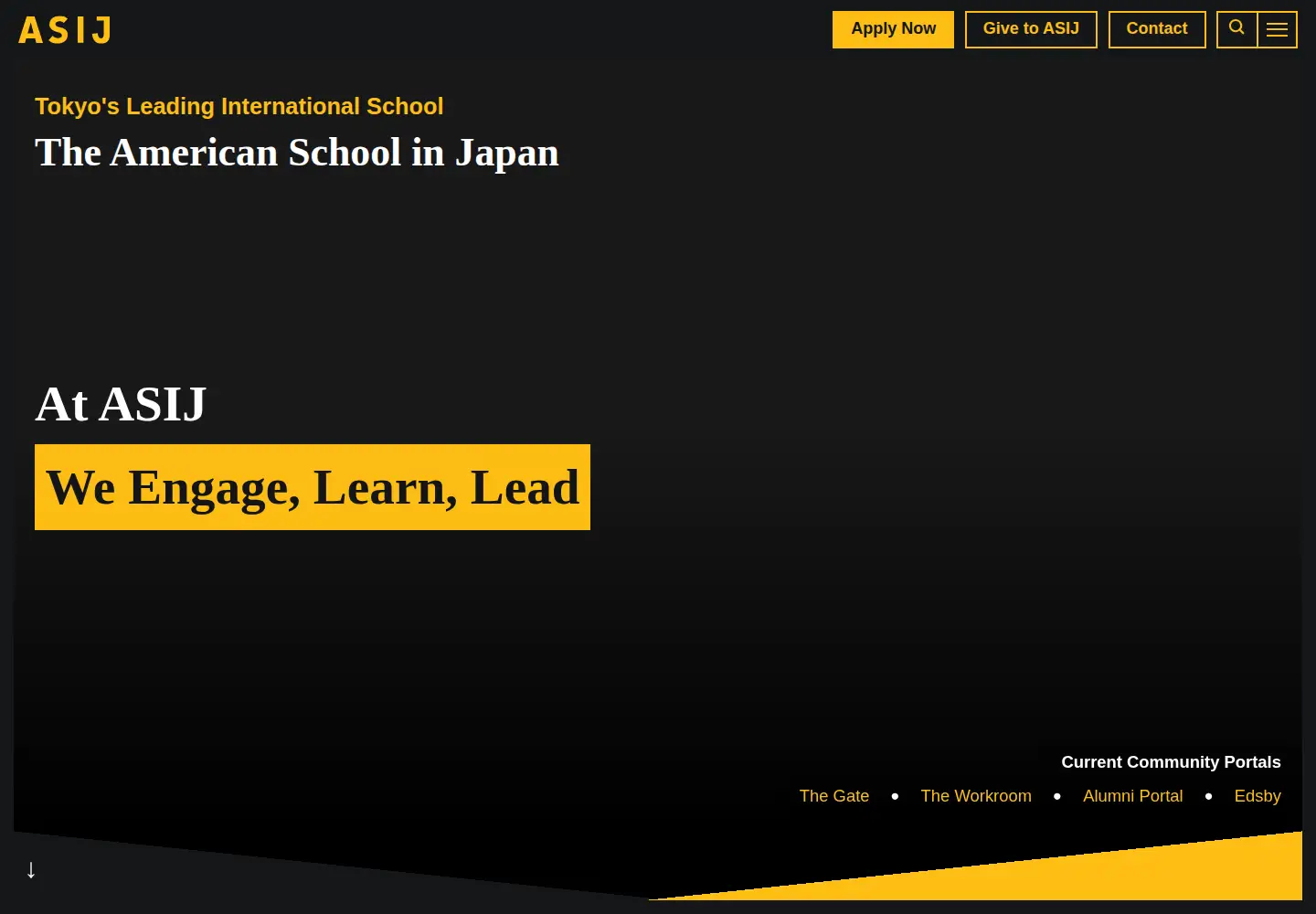Go to the Alumni Portal link
This screenshot has height=914, width=1316.
(1133, 796)
